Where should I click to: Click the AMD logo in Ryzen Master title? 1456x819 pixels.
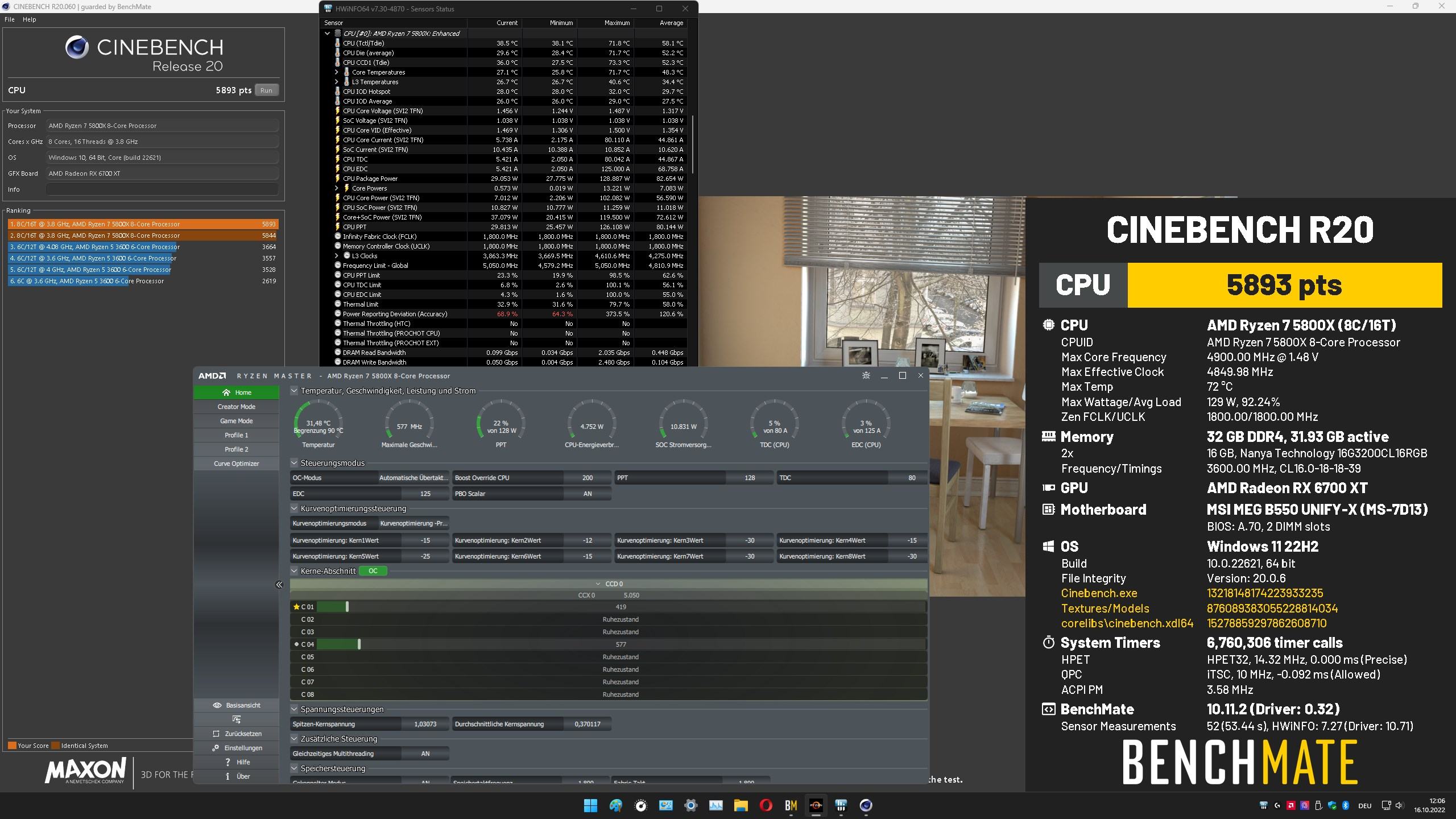[212, 375]
